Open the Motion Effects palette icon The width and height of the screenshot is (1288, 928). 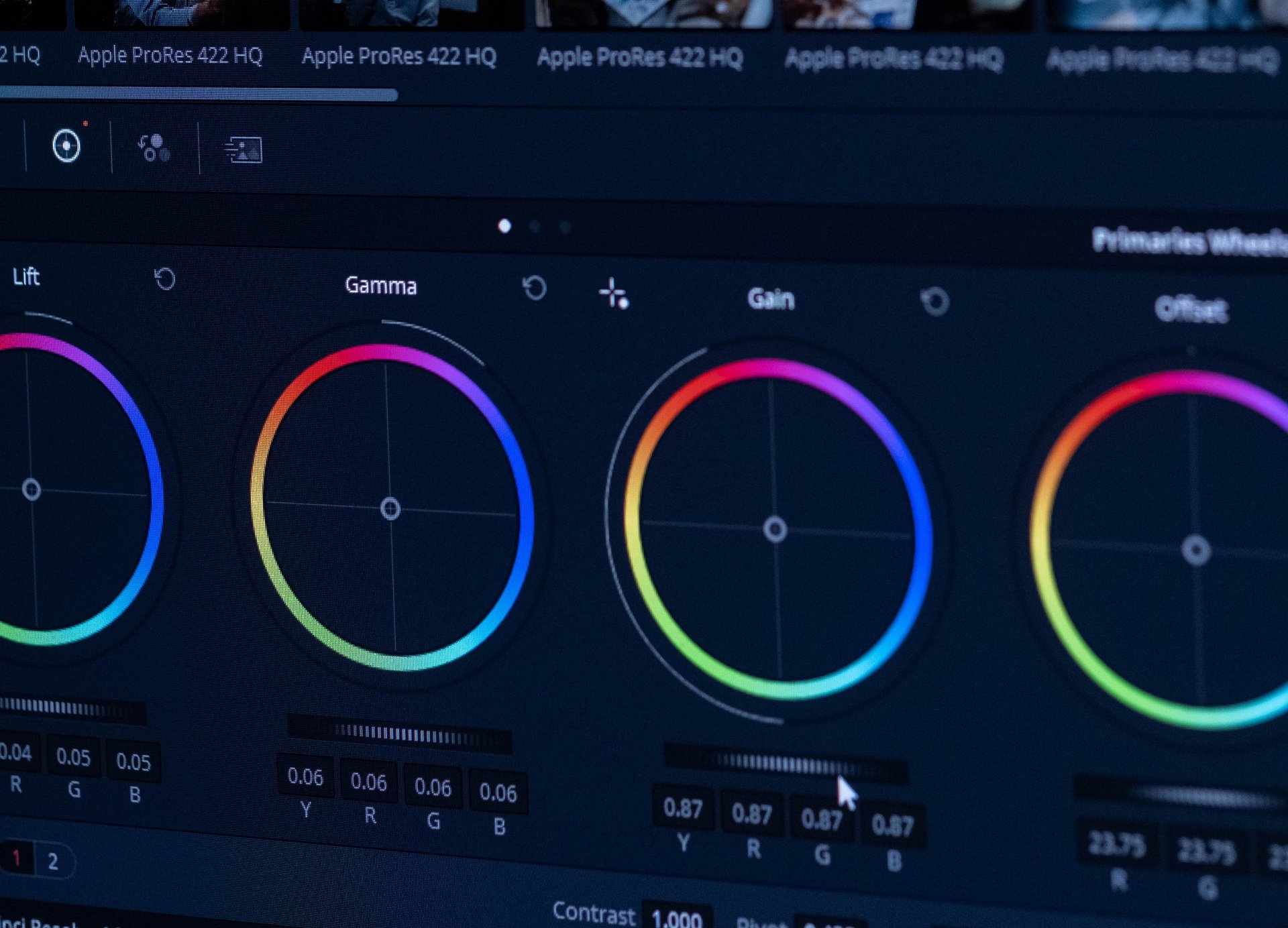coord(243,150)
